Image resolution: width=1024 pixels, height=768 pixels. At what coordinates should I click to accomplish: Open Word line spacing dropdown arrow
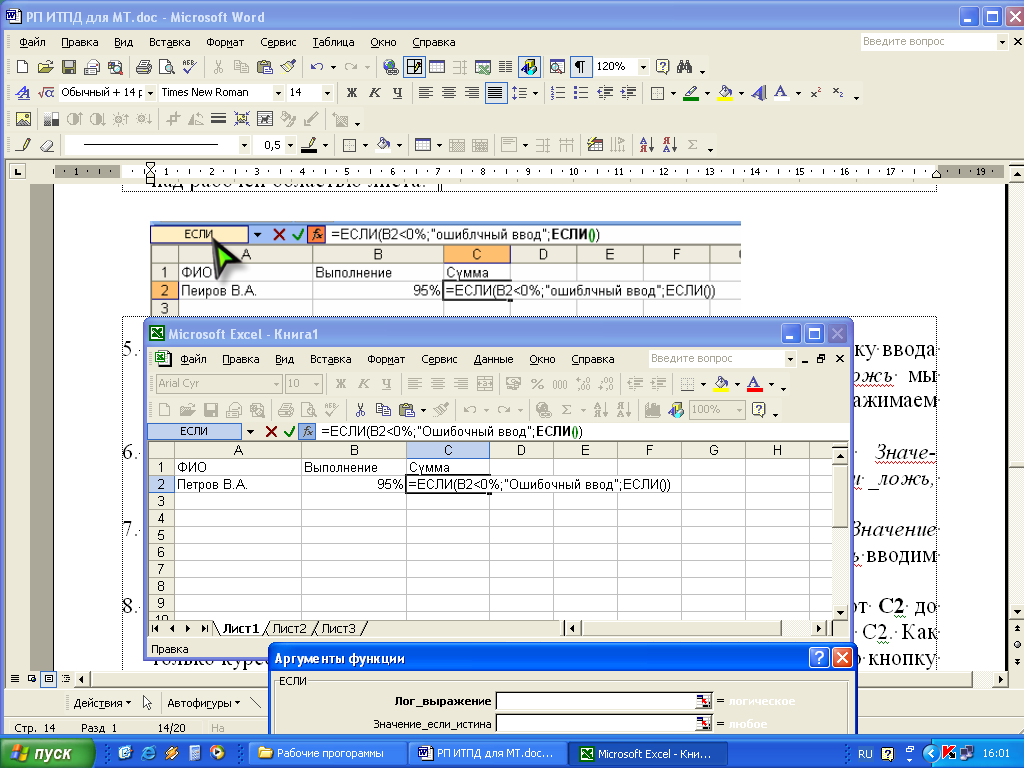pyautogui.click(x=536, y=93)
